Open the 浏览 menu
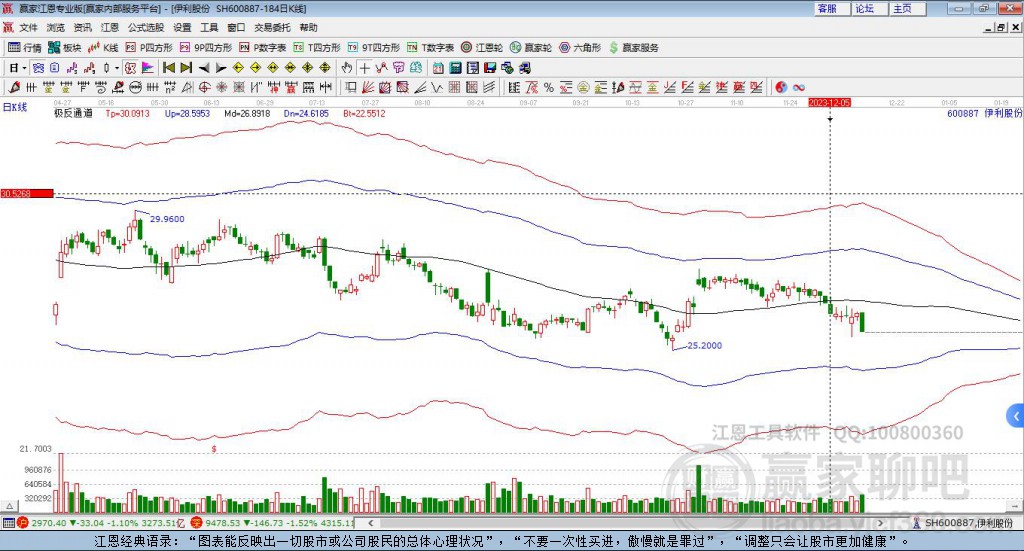This screenshot has width=1024, height=551. click(x=56, y=27)
